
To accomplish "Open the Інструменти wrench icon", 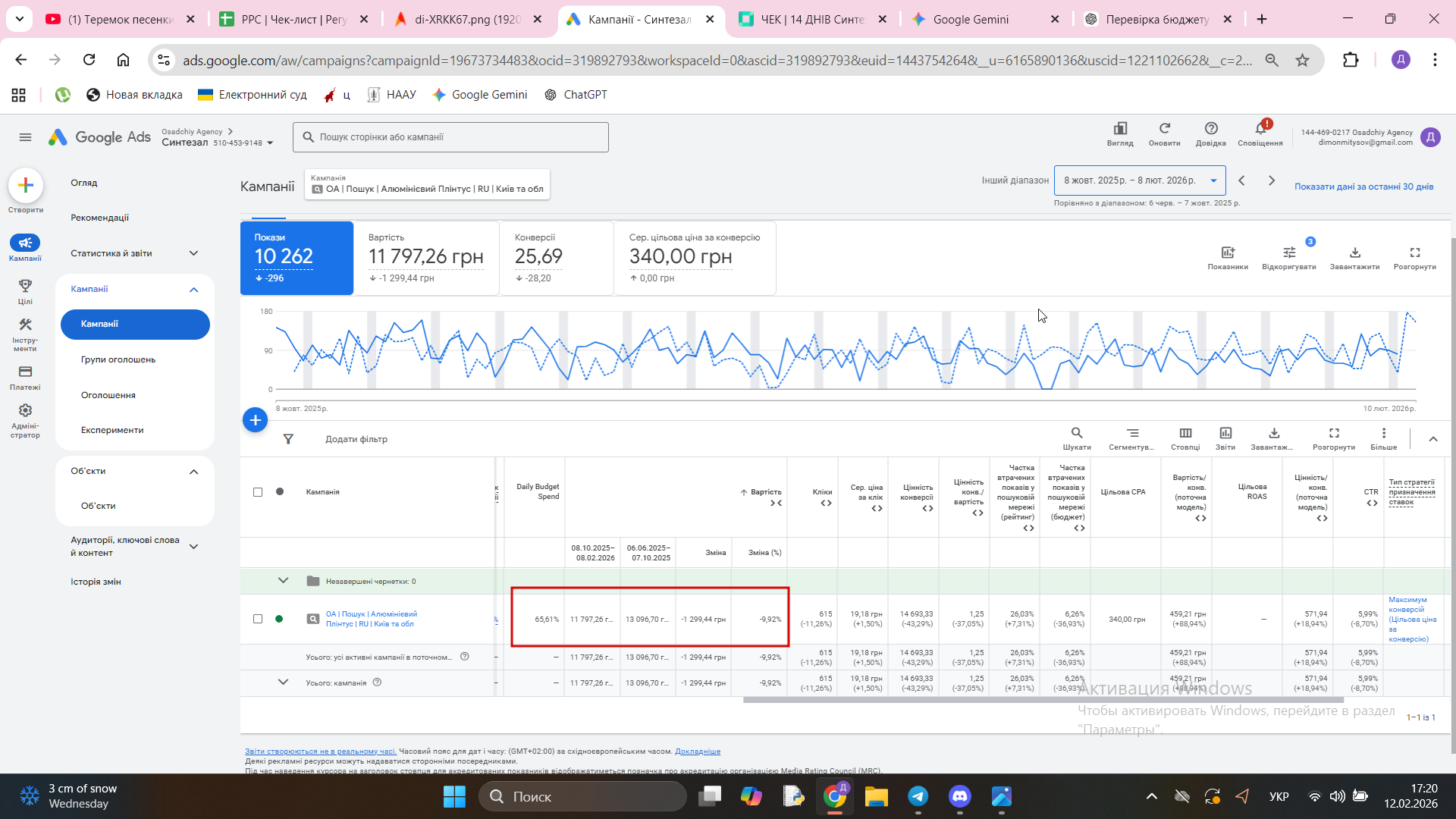I will click(x=25, y=325).
